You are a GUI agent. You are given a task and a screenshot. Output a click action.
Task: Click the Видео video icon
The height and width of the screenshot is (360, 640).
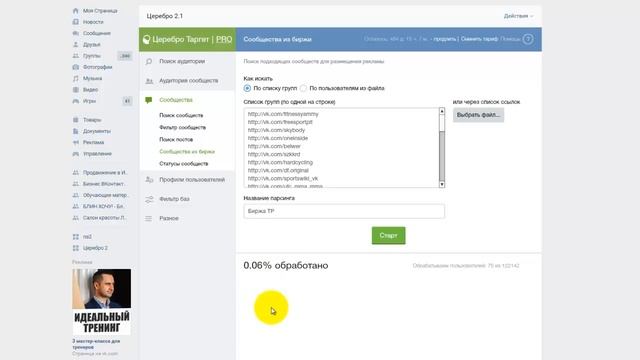[76, 90]
